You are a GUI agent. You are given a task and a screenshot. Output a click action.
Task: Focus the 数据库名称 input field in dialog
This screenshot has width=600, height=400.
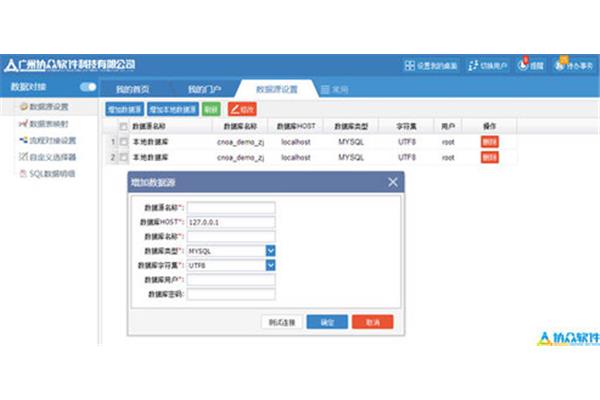pos(231,237)
